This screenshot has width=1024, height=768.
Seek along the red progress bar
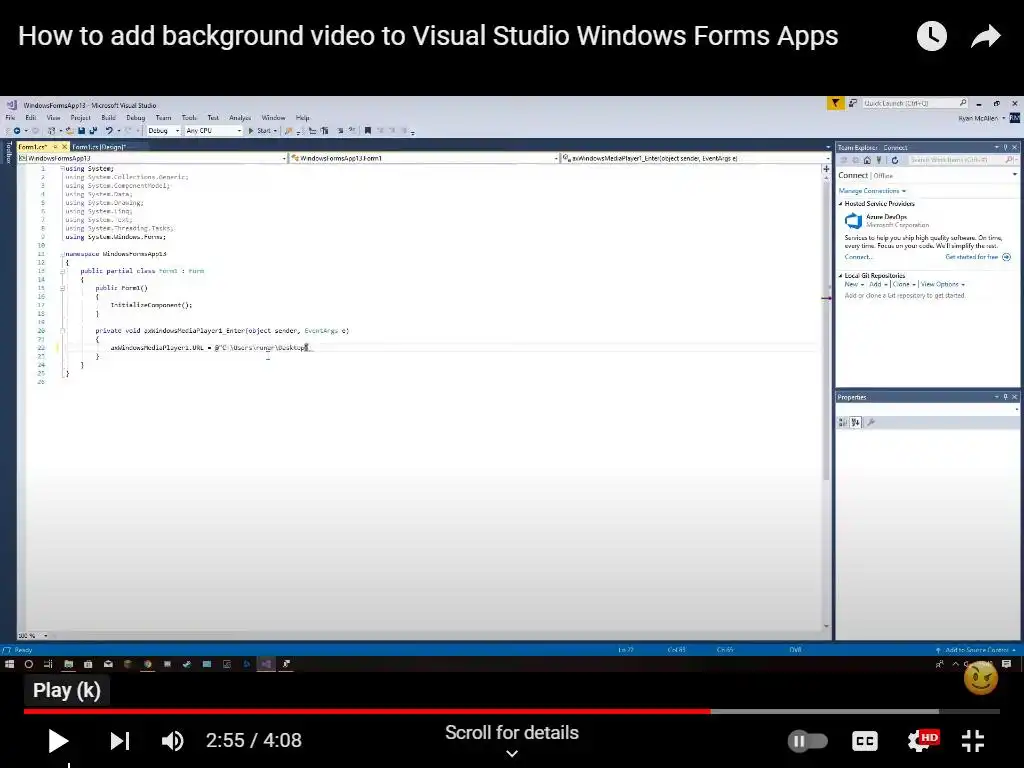tap(367, 711)
